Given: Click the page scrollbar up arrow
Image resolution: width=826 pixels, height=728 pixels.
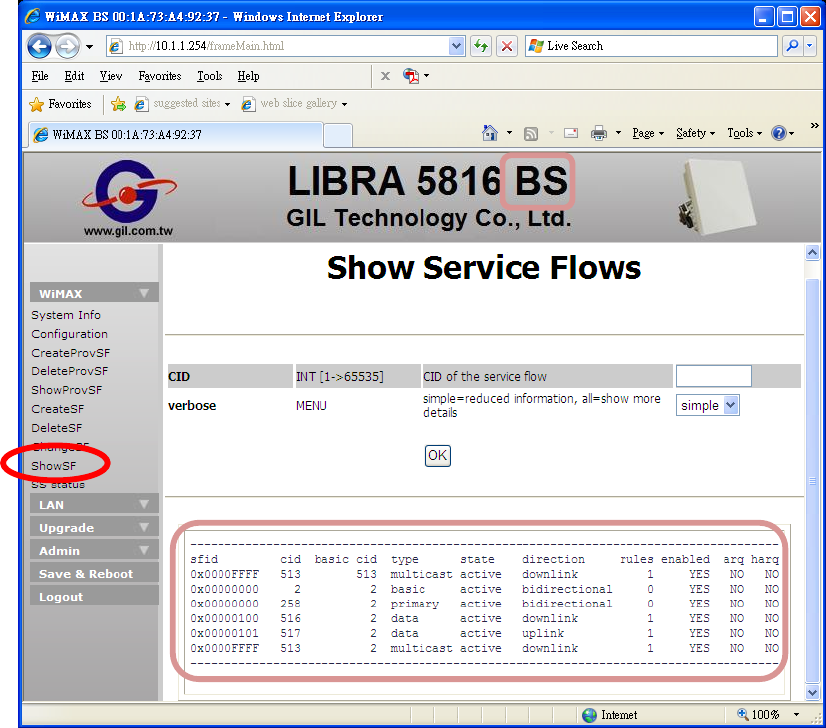Looking at the screenshot, I should point(812,253).
